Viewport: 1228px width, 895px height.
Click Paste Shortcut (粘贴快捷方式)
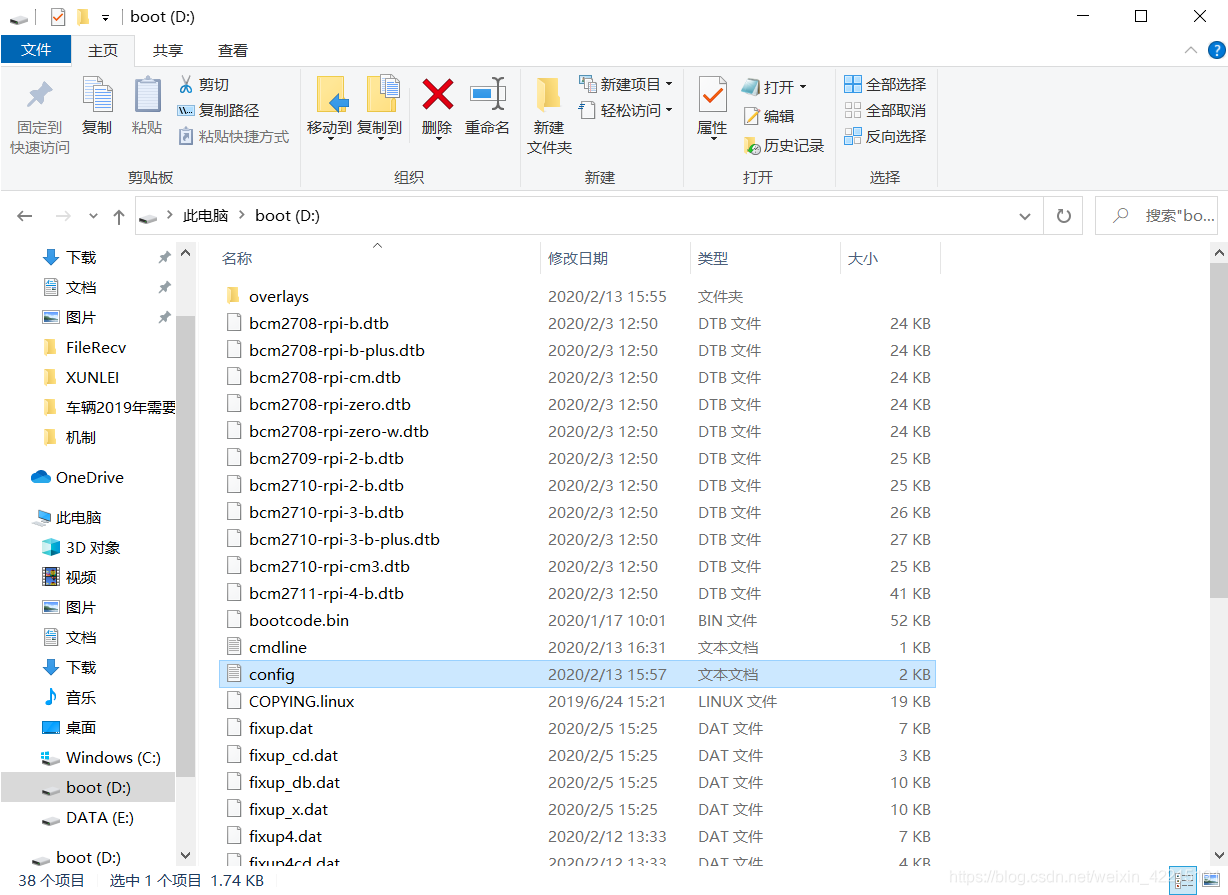234,136
